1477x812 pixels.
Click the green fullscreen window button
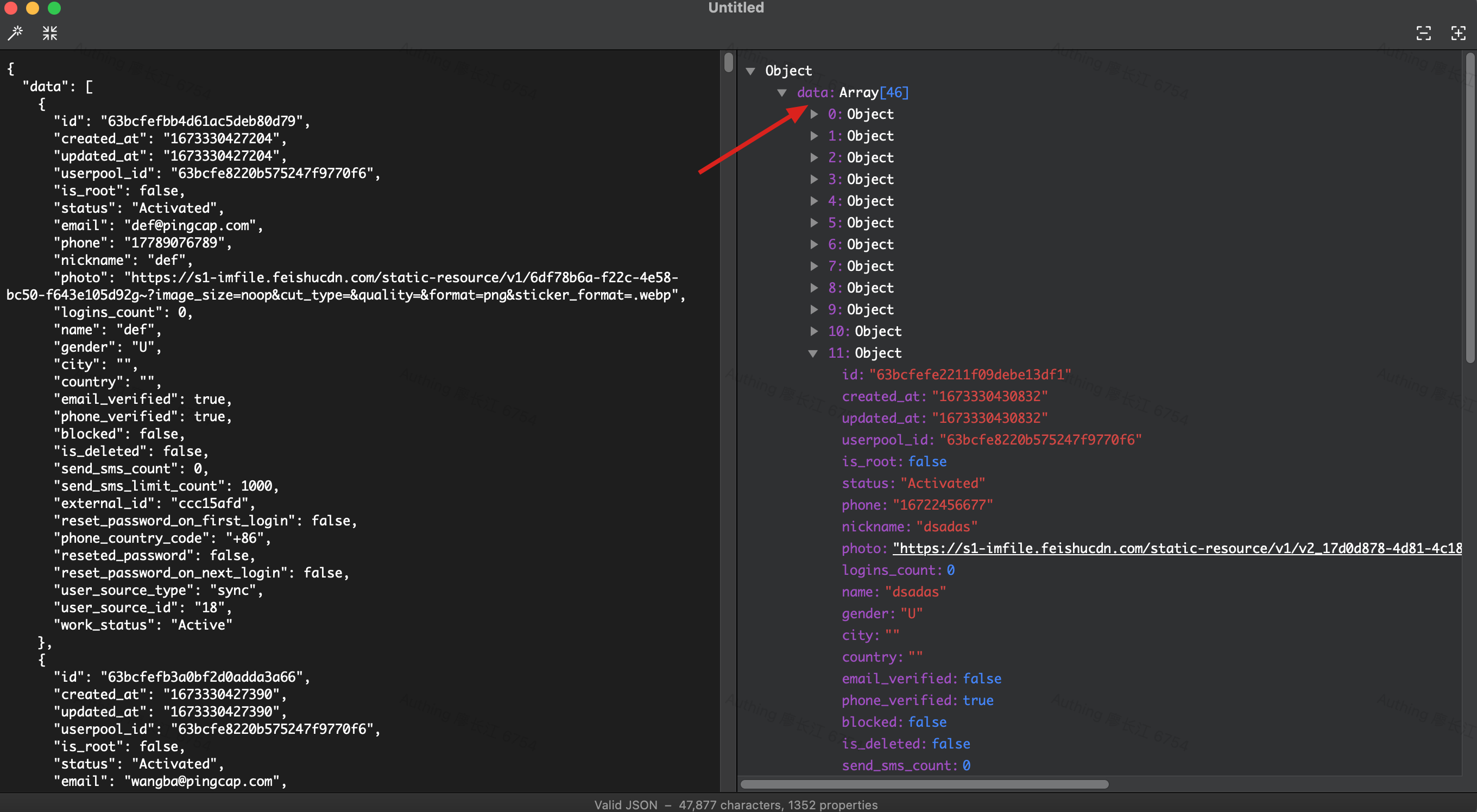click(54, 8)
